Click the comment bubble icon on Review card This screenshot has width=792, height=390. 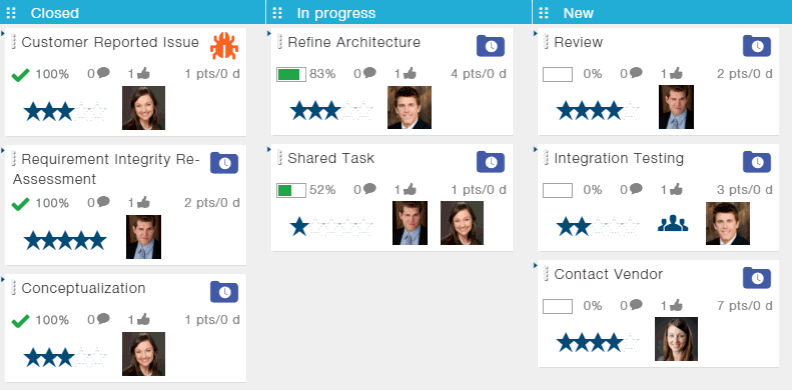coord(636,73)
